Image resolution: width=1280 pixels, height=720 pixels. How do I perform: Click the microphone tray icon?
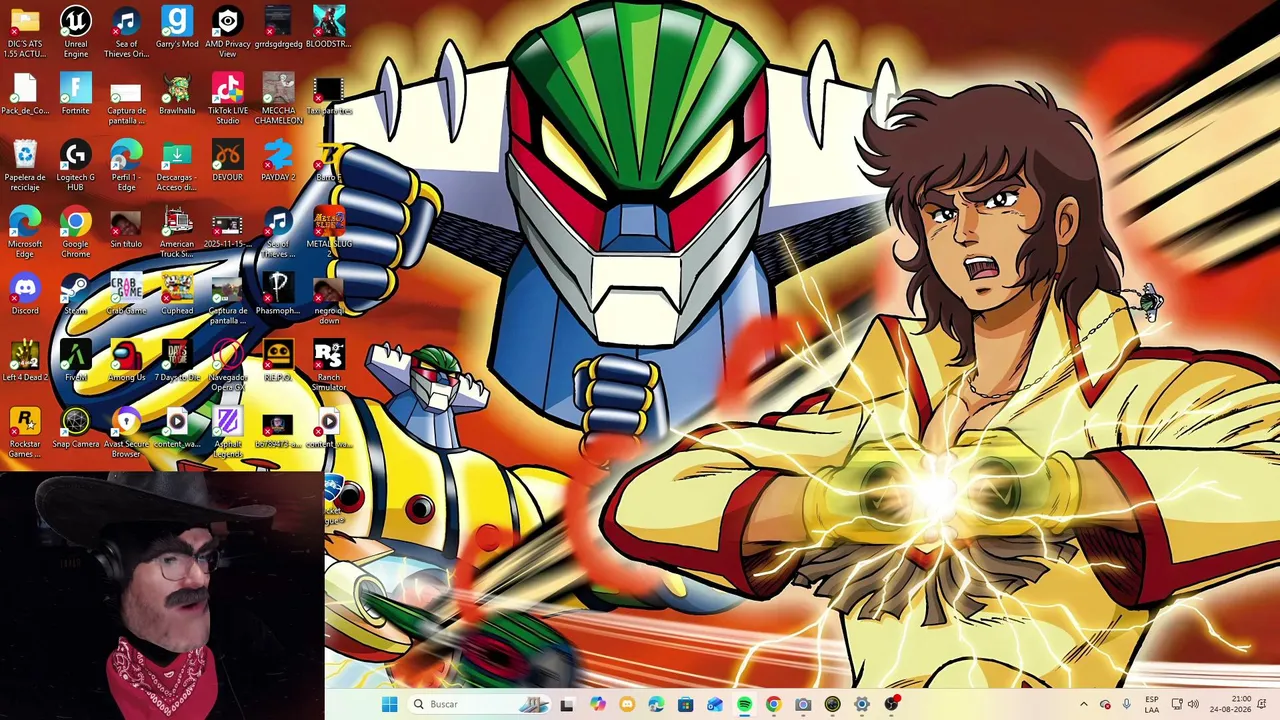tap(1126, 704)
